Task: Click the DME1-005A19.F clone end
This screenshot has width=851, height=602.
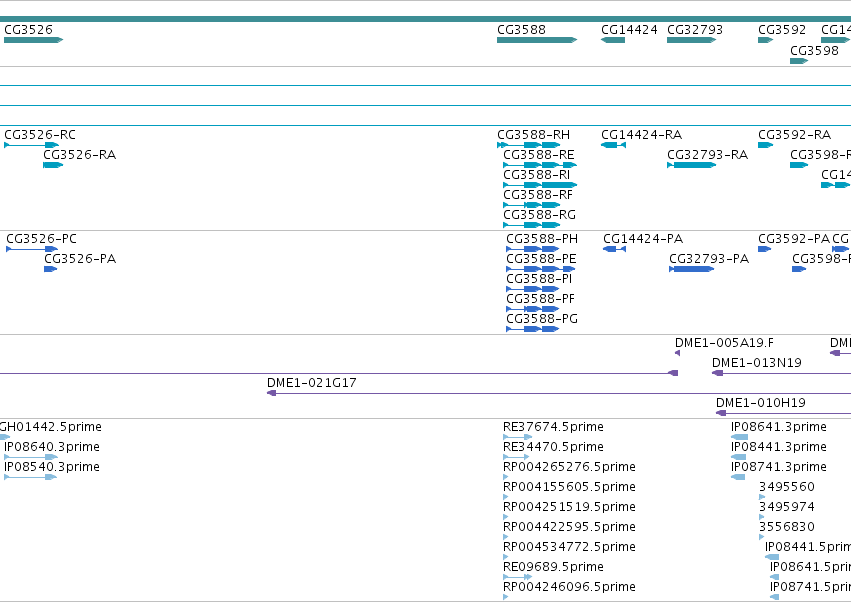Action: [677, 353]
